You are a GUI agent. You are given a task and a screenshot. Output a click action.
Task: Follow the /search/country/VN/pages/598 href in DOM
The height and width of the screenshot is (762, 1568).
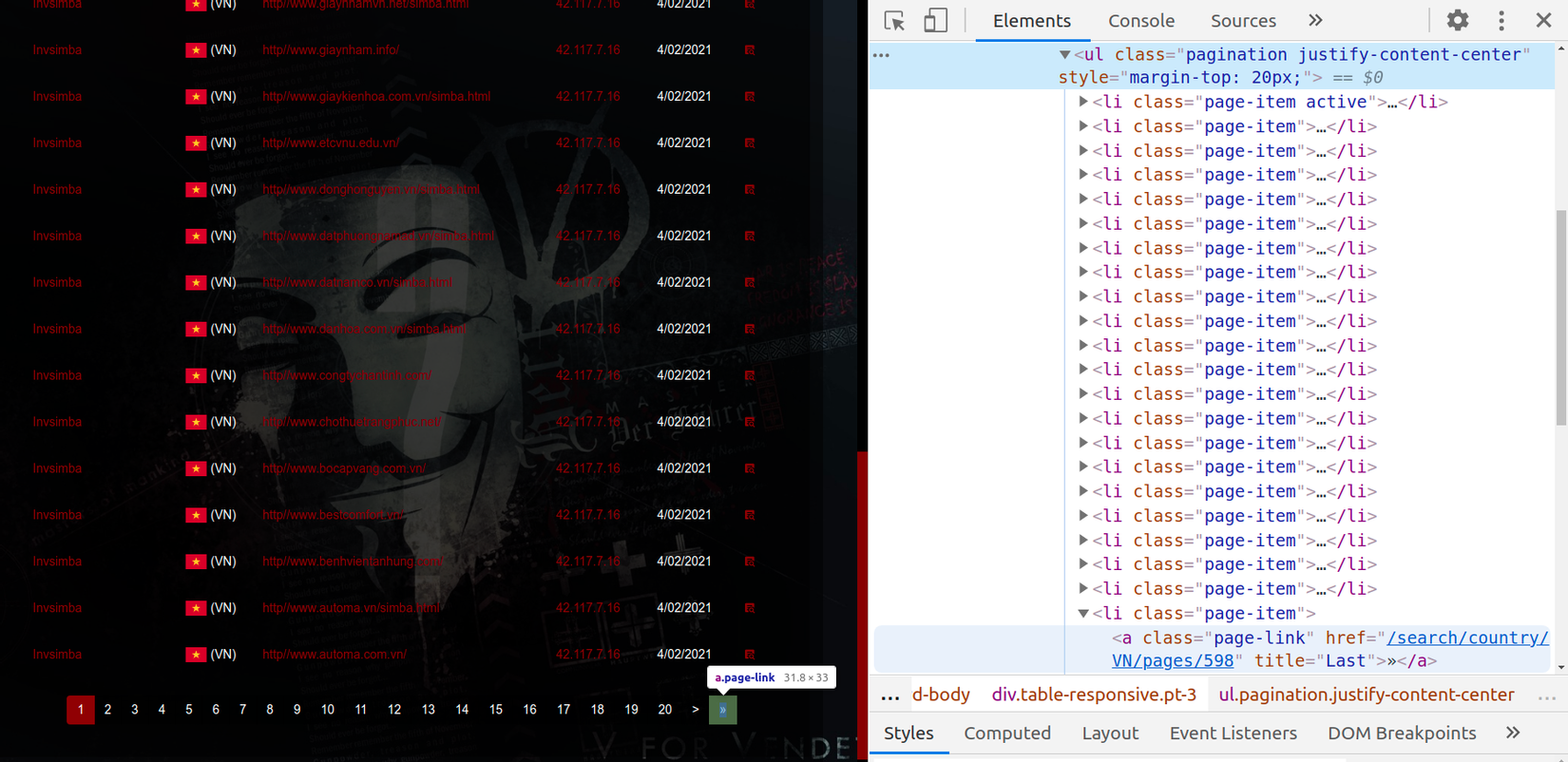pyautogui.click(x=1330, y=649)
